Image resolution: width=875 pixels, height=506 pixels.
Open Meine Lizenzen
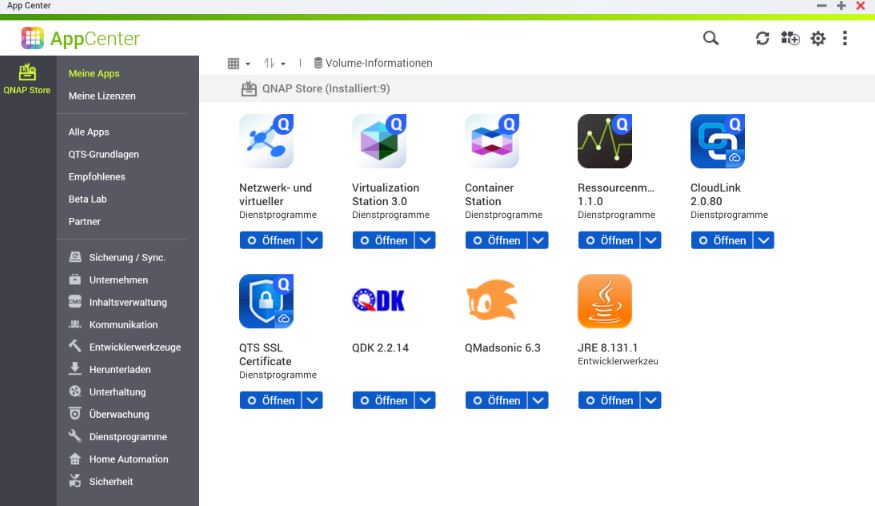point(102,95)
